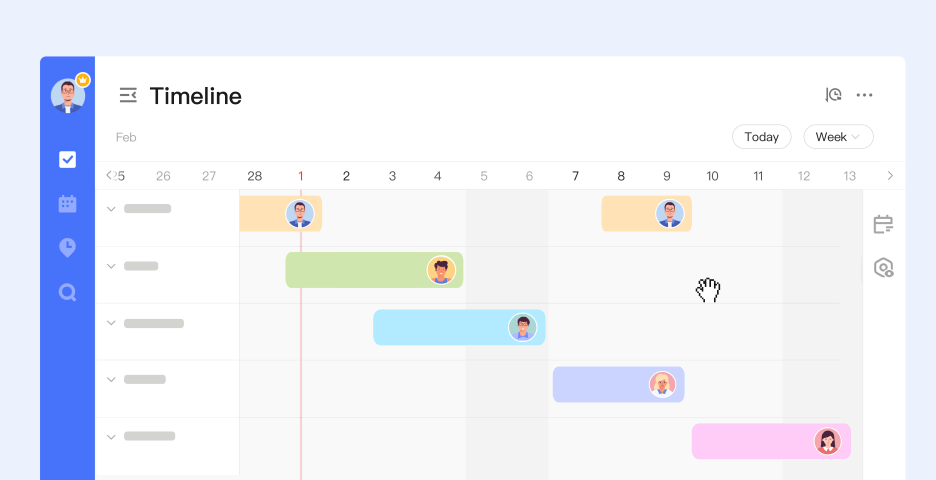Collapse the menu next to Timeline title

click(128, 95)
